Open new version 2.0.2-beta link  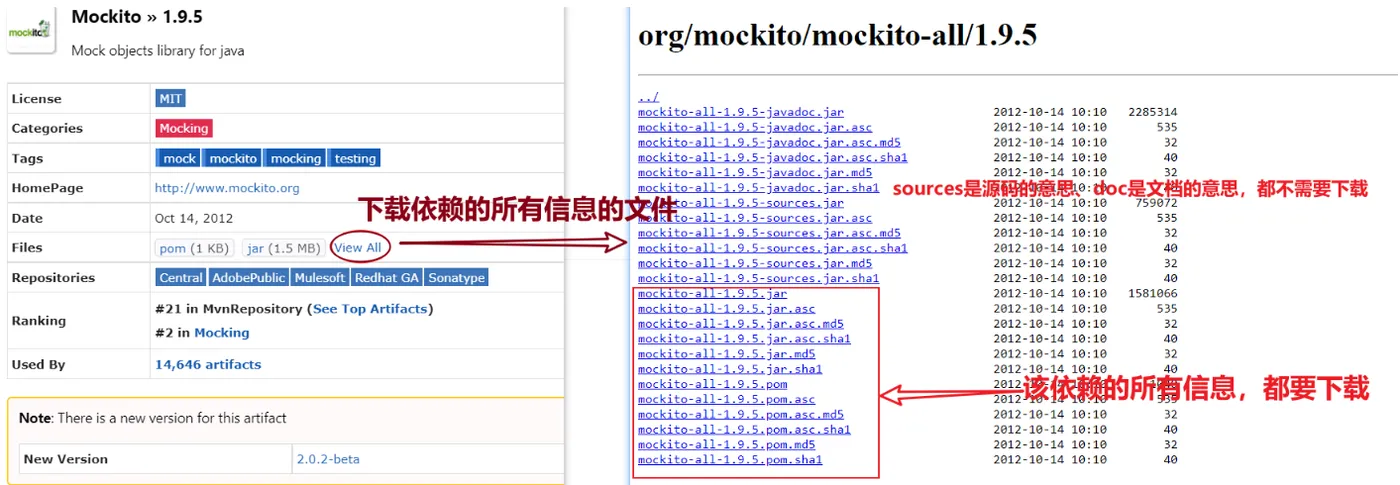coord(328,459)
